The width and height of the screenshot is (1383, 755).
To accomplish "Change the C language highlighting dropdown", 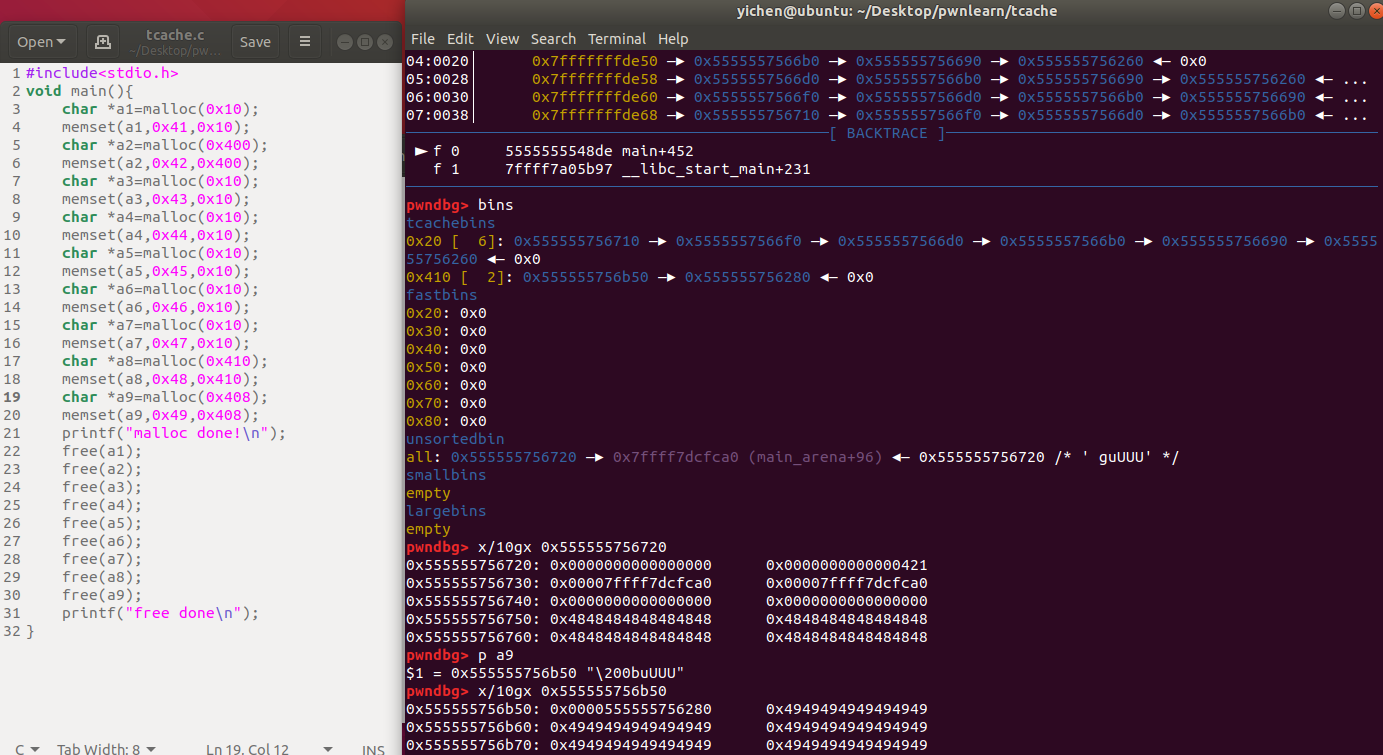I will [27, 748].
